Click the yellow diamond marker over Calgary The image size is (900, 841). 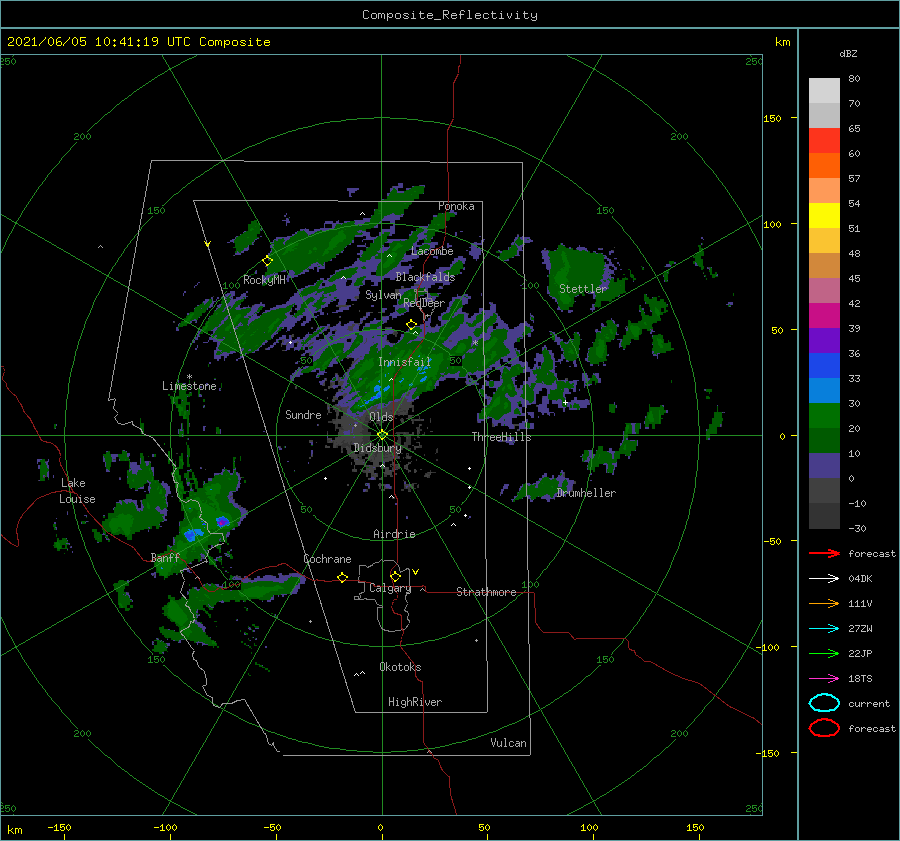point(395,576)
